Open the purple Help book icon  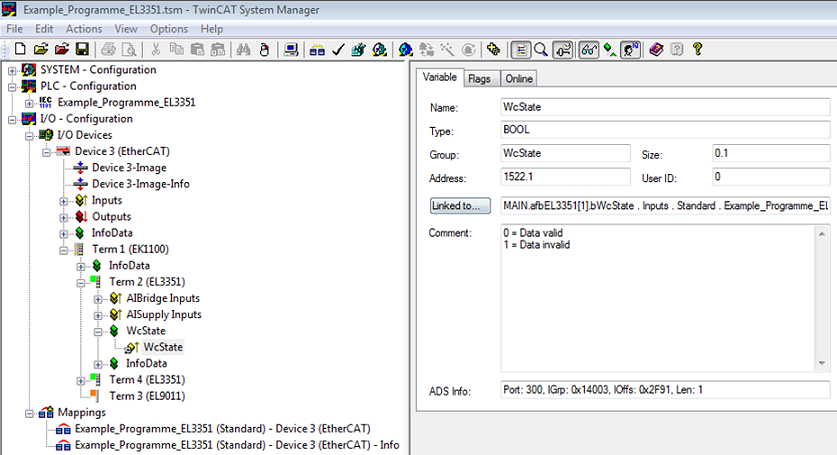pyautogui.click(x=656, y=50)
